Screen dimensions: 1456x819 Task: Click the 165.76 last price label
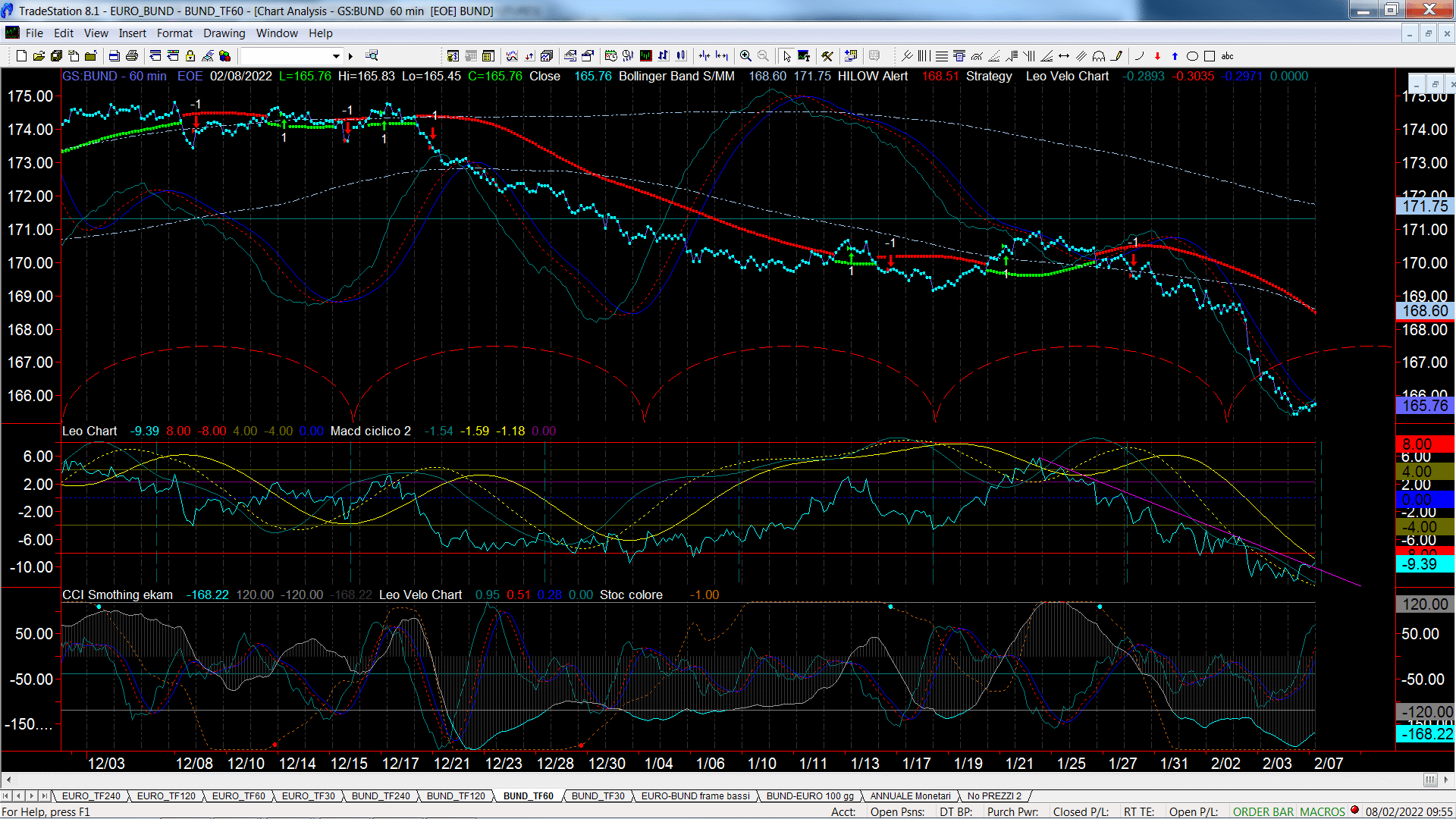coord(1425,406)
